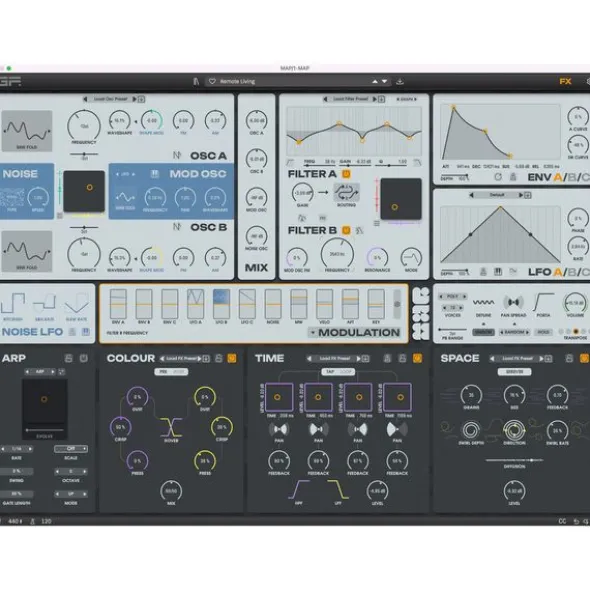Lock the ARP section with its padlock icon
The width and height of the screenshot is (590, 591).
coord(68,358)
